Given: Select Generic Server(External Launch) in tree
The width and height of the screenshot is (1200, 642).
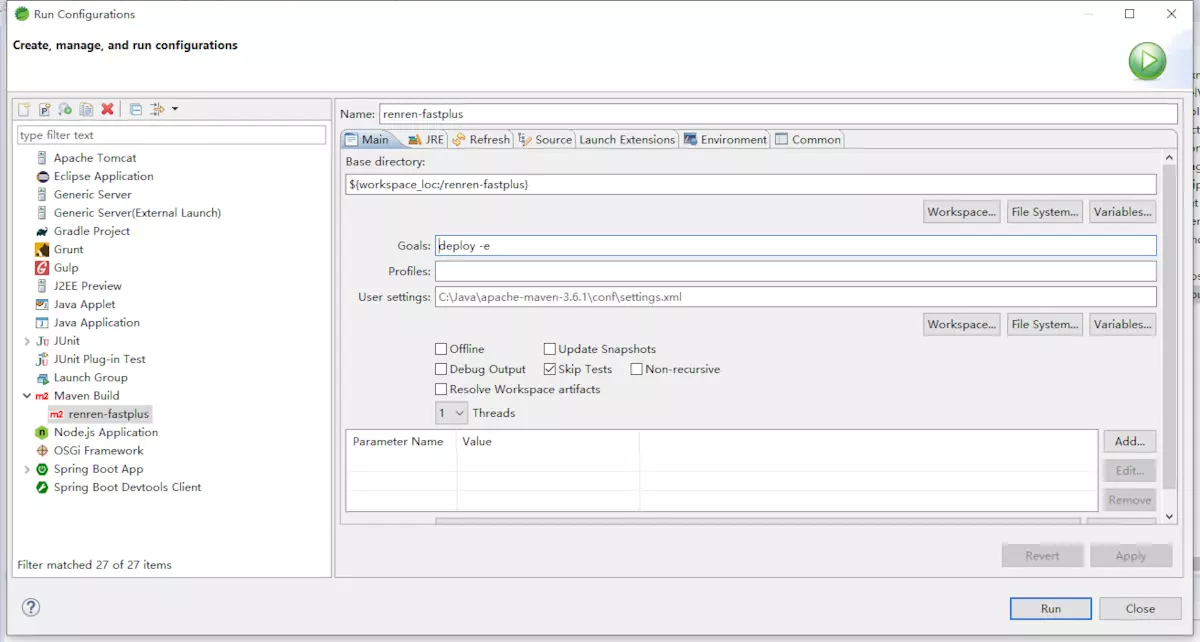Looking at the screenshot, I should click(x=137, y=213).
